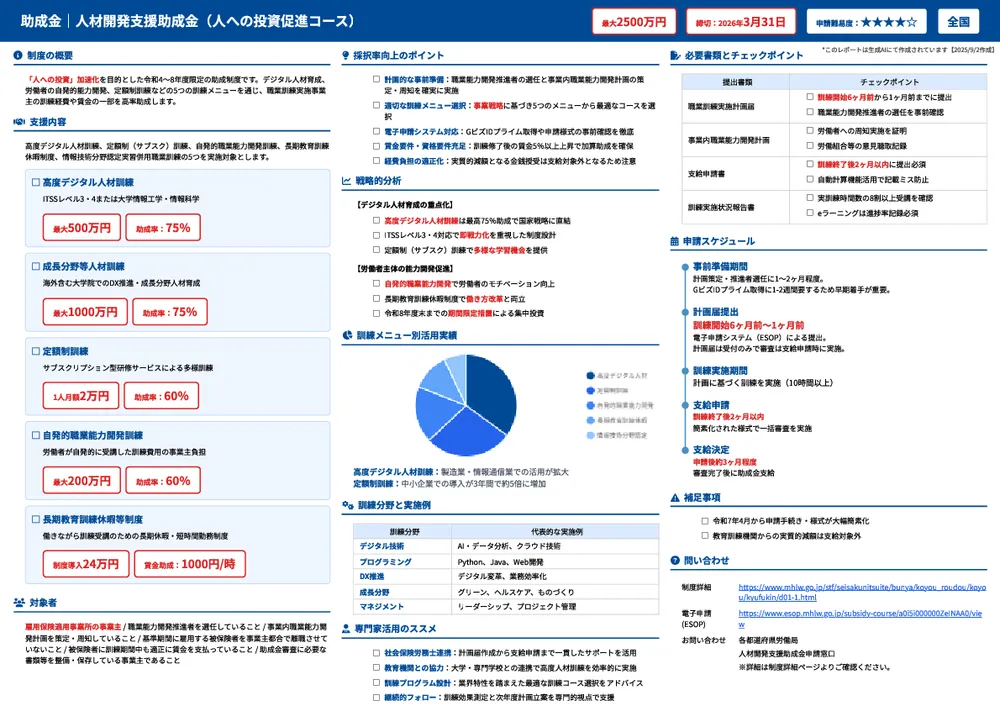Click the line chart icon beside 戦略的分析
The width and height of the screenshot is (1000, 706).
(x=346, y=181)
